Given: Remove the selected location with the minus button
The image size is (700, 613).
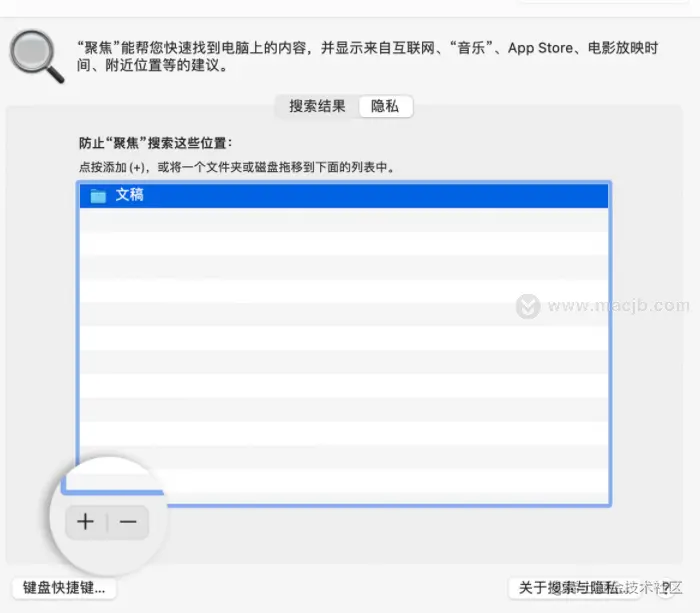Looking at the screenshot, I should 128,521.
